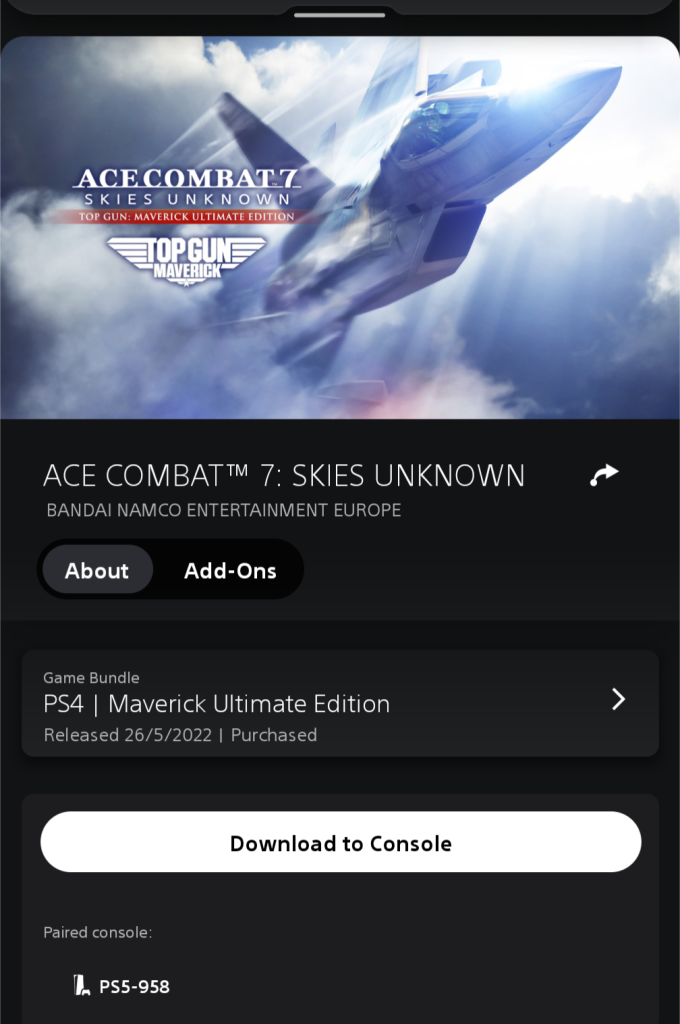This screenshot has height=1024, width=680.
Task: Open the fighter jet hero artwork
Action: [x=340, y=227]
